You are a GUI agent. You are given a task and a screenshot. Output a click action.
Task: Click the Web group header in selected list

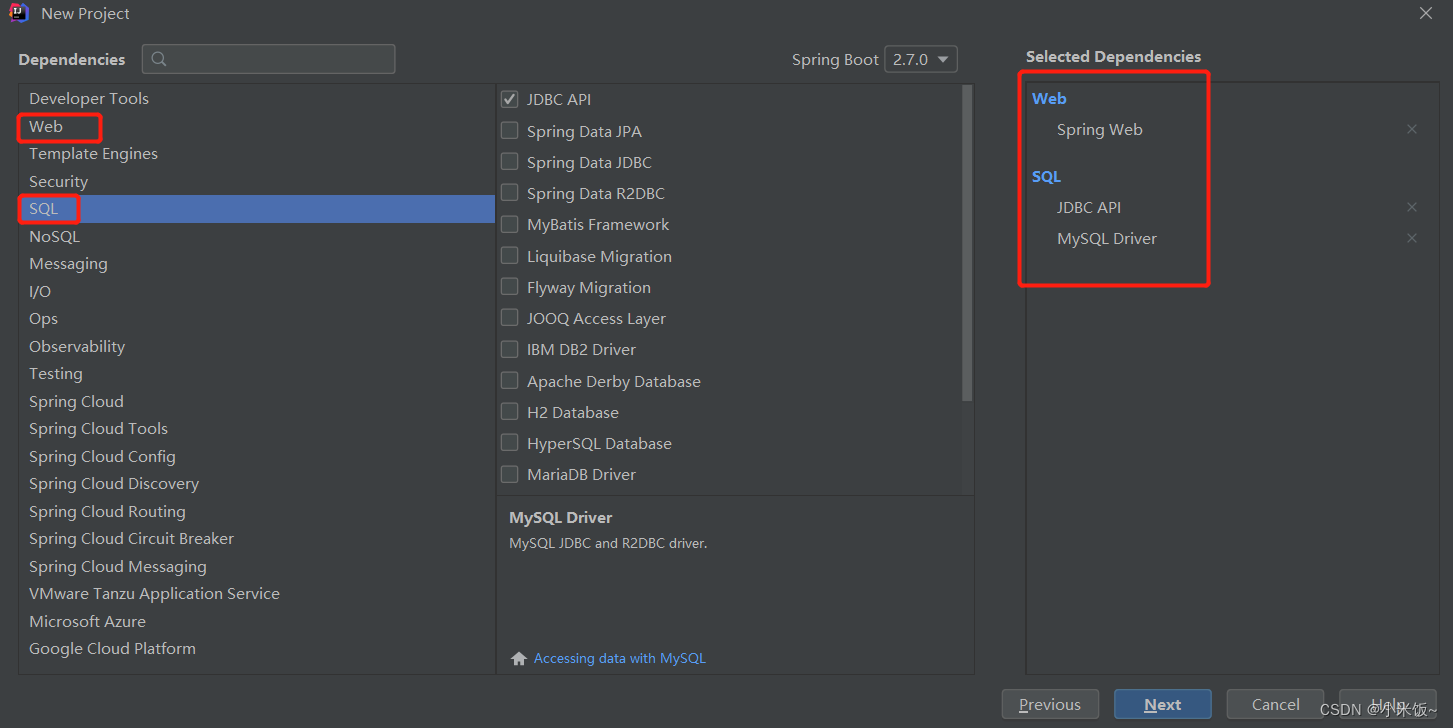click(x=1049, y=98)
